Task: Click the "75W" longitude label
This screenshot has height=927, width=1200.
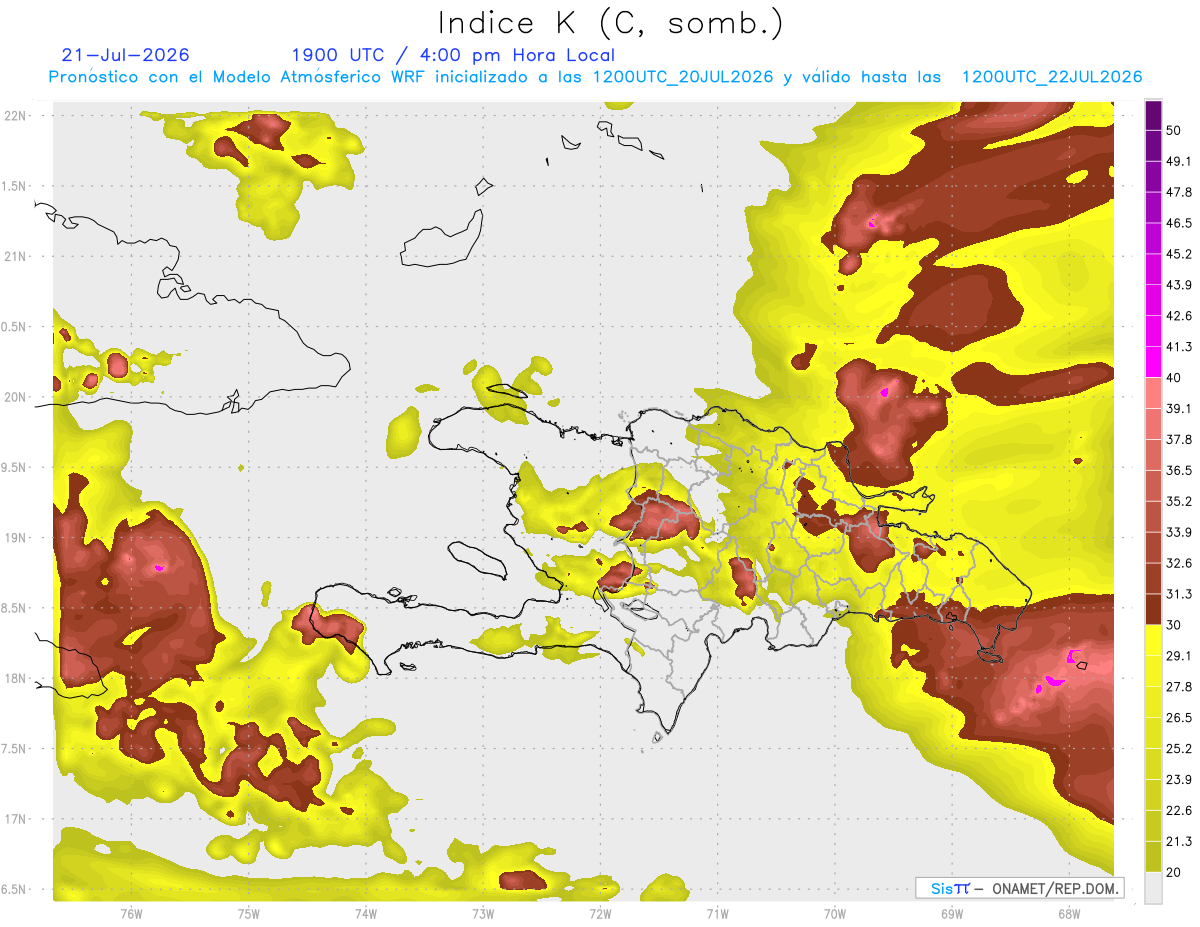Action: (x=249, y=914)
